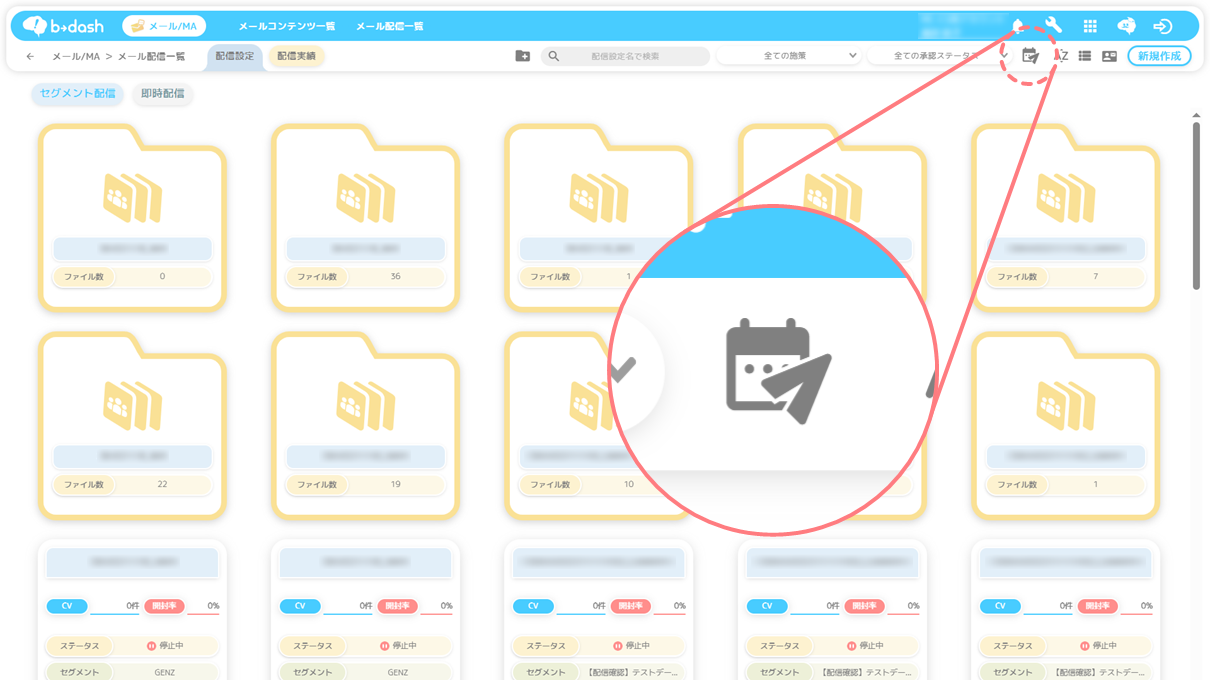
Task: Select the 配信設定 tab
Action: click(x=235, y=56)
